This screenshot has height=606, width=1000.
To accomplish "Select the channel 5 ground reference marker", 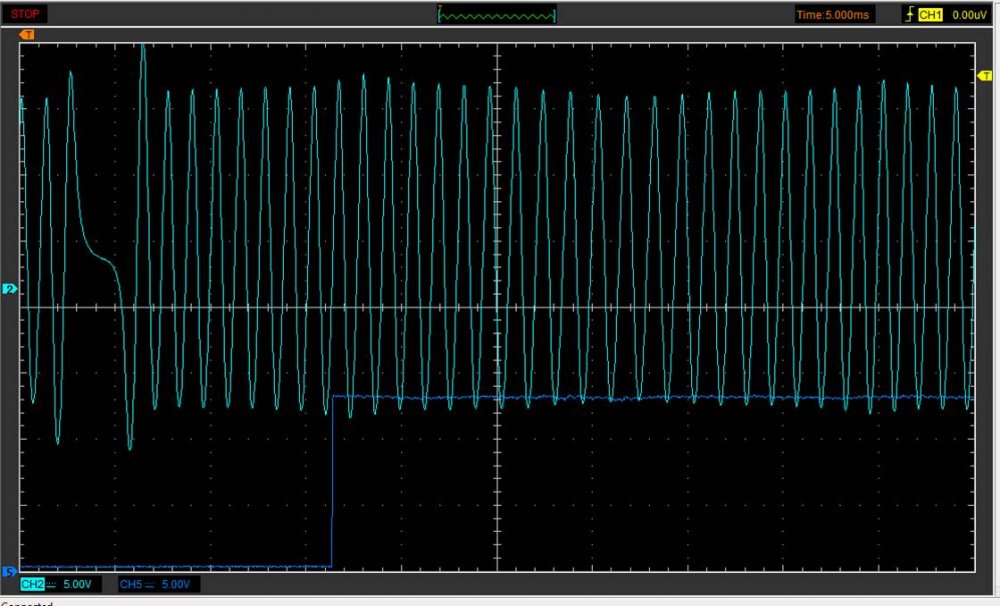I will (10, 572).
